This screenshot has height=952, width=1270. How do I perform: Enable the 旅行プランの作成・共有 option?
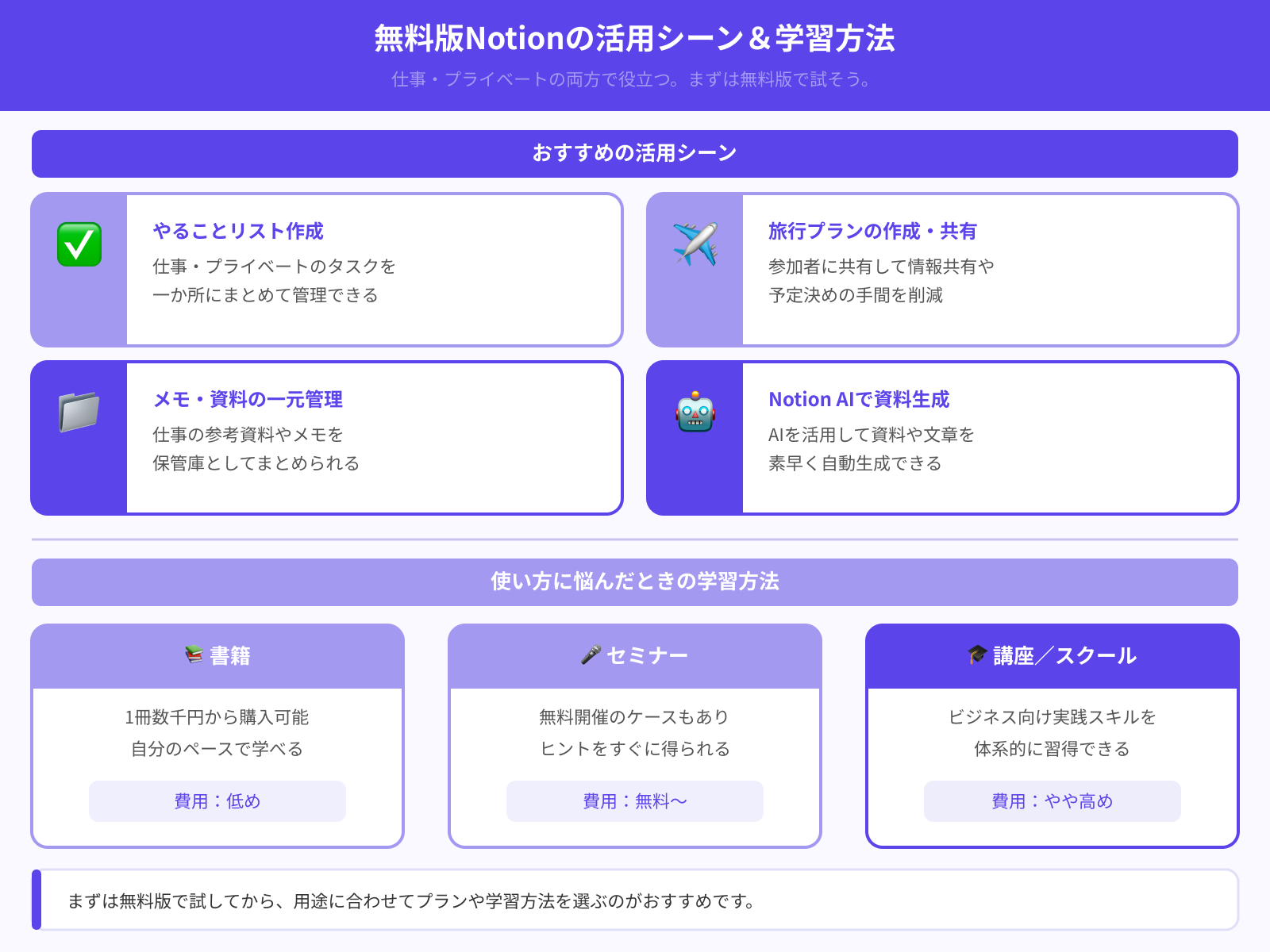[x=943, y=270]
